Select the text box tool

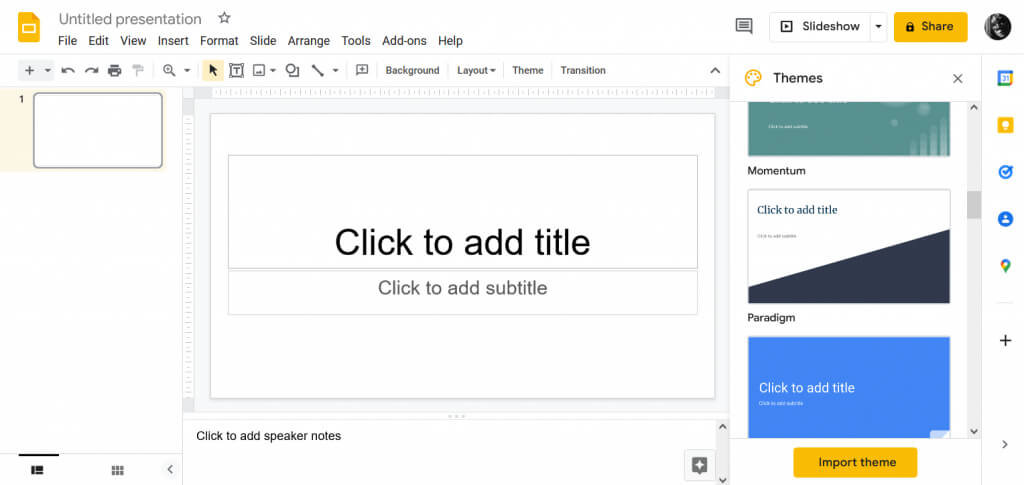click(x=236, y=70)
